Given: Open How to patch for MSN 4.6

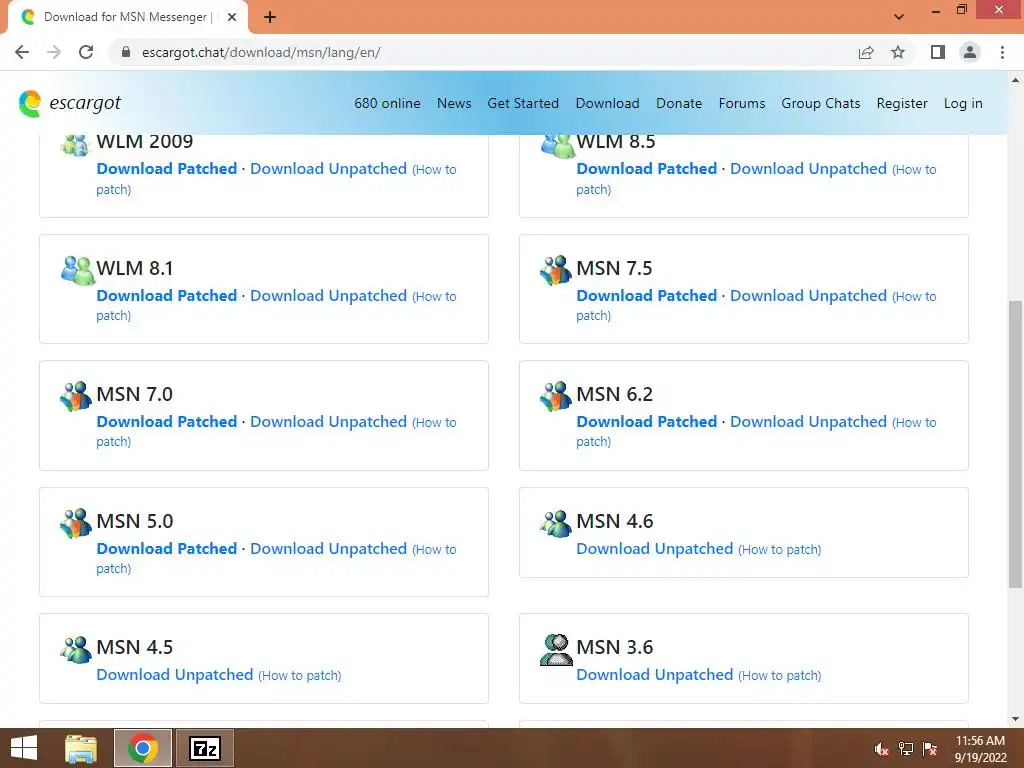Looking at the screenshot, I should (x=780, y=549).
